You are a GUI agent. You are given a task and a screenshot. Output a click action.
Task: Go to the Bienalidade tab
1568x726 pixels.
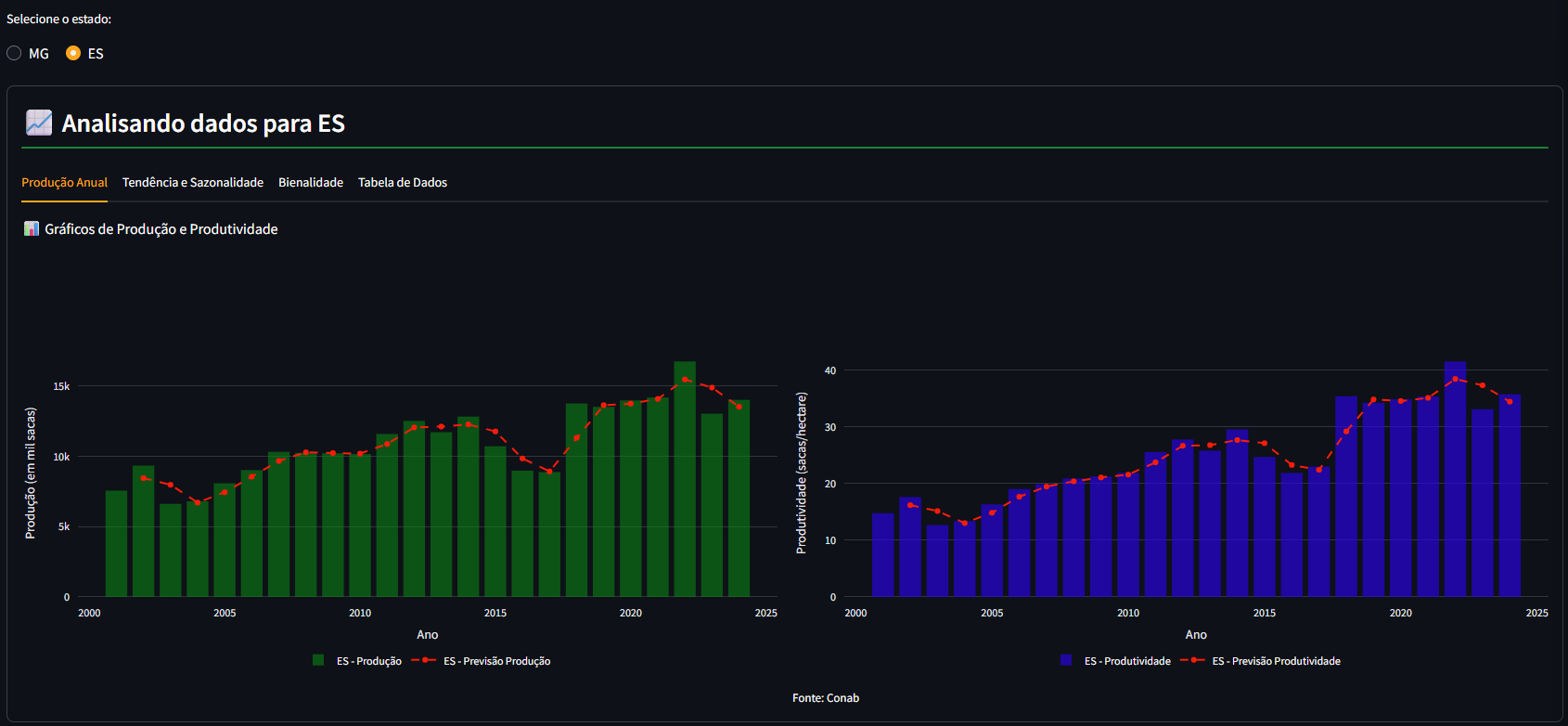pyautogui.click(x=310, y=183)
